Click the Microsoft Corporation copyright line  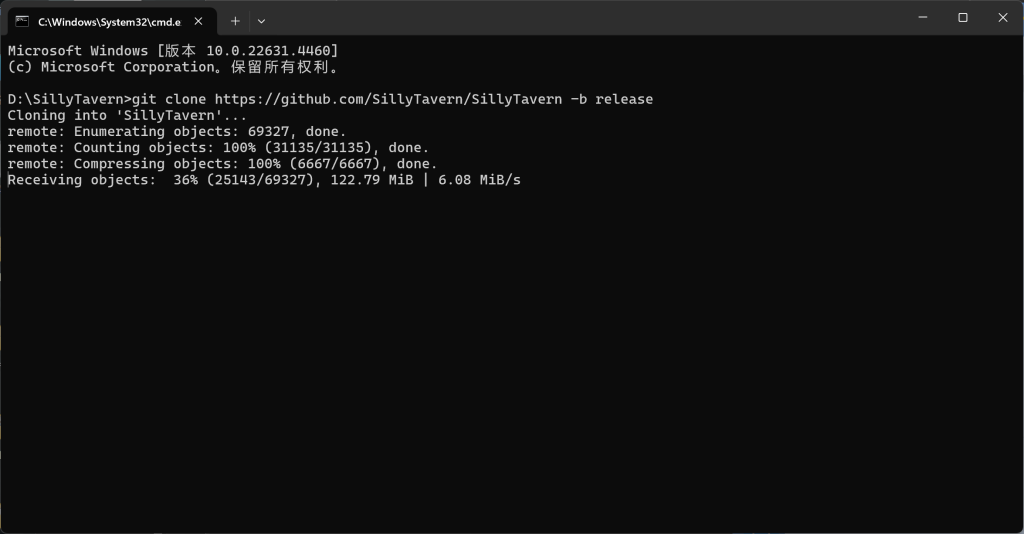173,67
